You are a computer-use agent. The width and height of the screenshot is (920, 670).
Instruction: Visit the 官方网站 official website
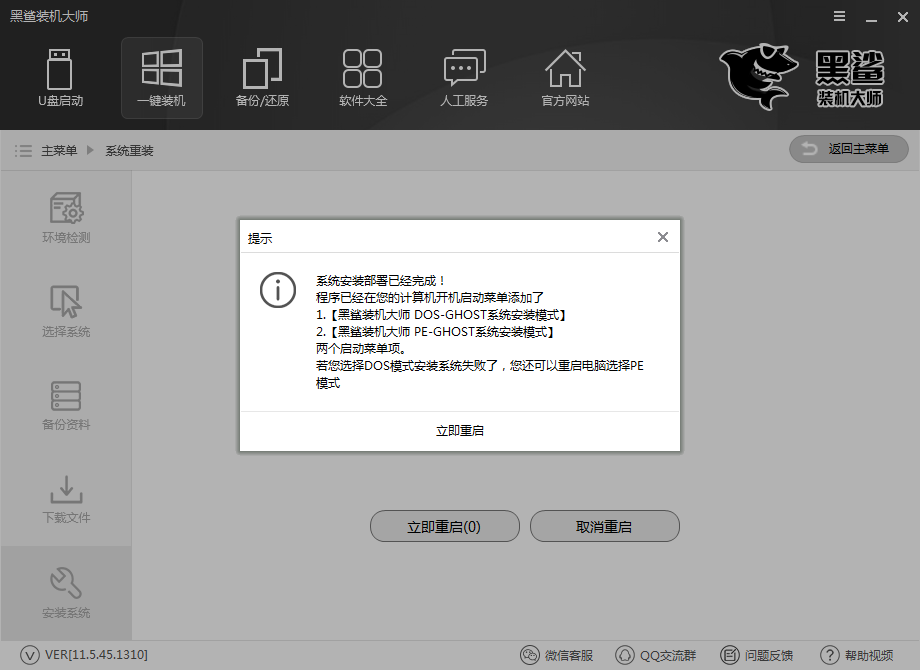(x=564, y=78)
